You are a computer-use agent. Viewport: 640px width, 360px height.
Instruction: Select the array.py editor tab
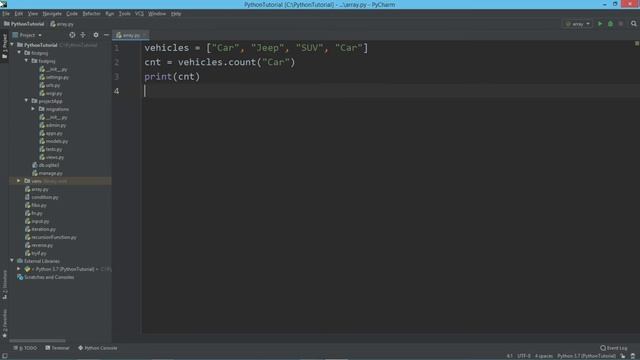point(131,35)
